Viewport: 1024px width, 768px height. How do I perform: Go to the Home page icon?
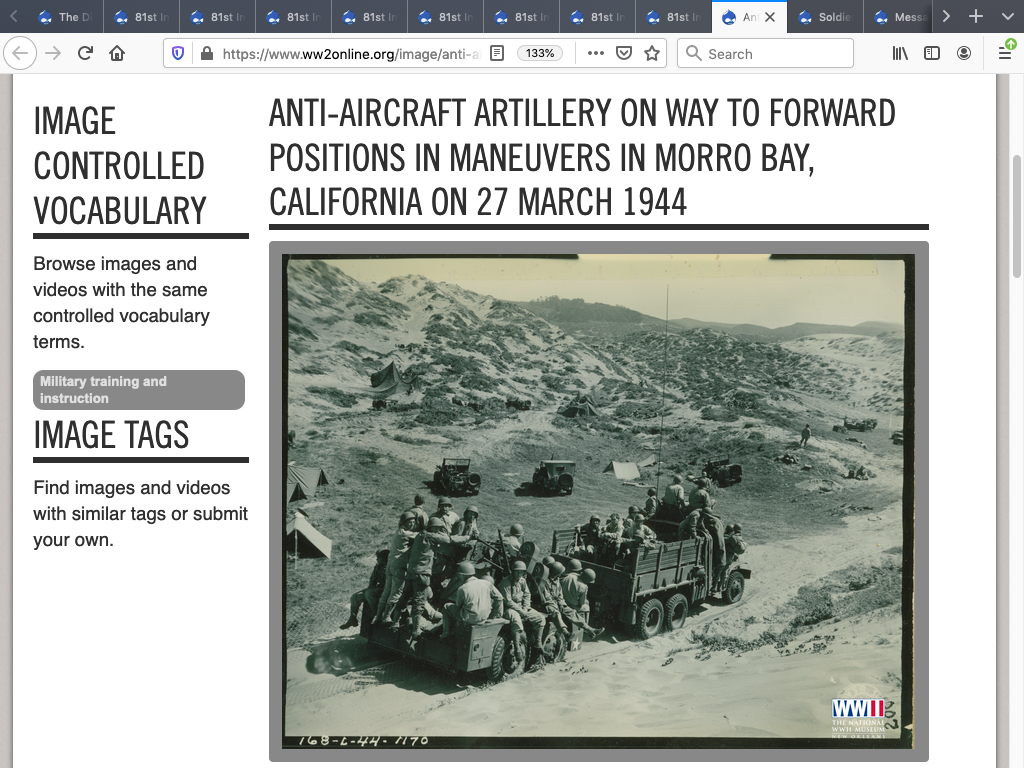coord(117,54)
